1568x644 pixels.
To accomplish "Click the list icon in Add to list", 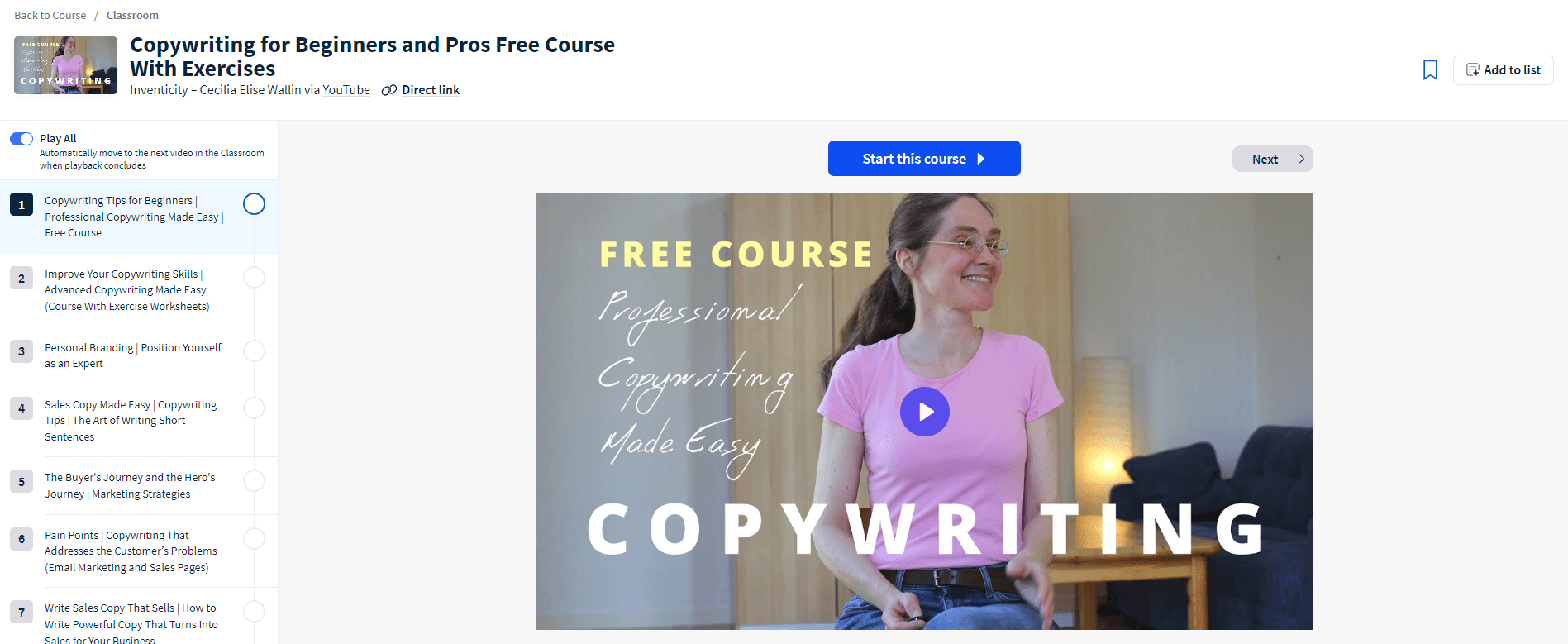I will [1473, 70].
